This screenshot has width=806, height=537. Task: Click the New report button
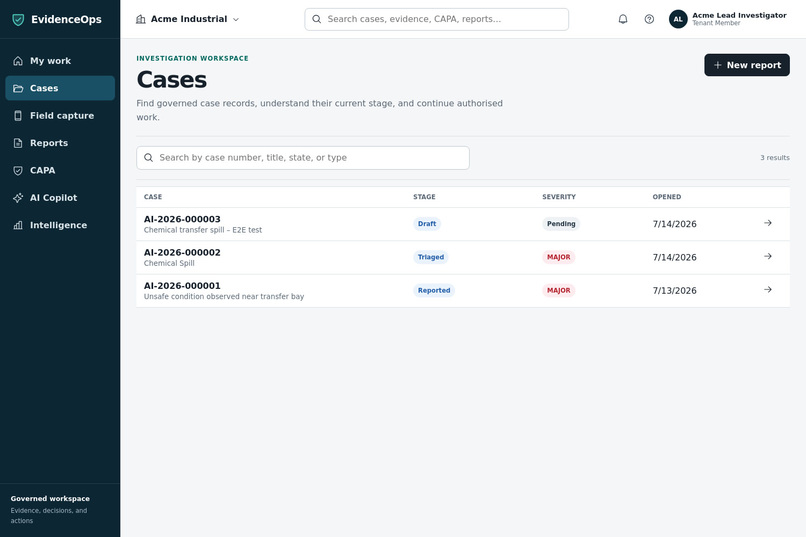[x=747, y=65]
